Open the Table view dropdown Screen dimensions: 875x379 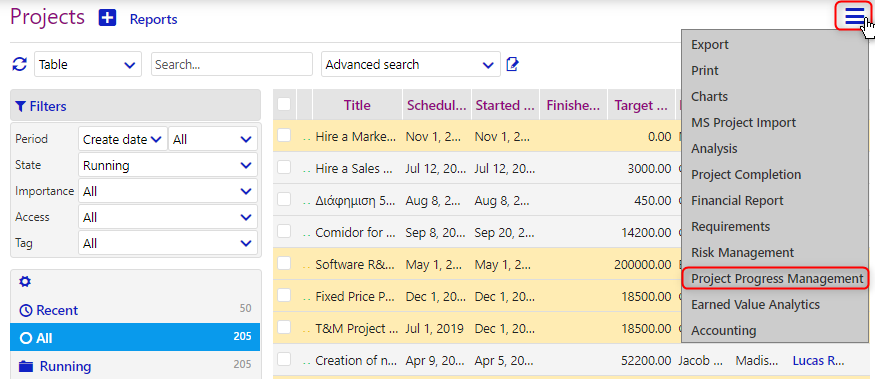point(88,64)
